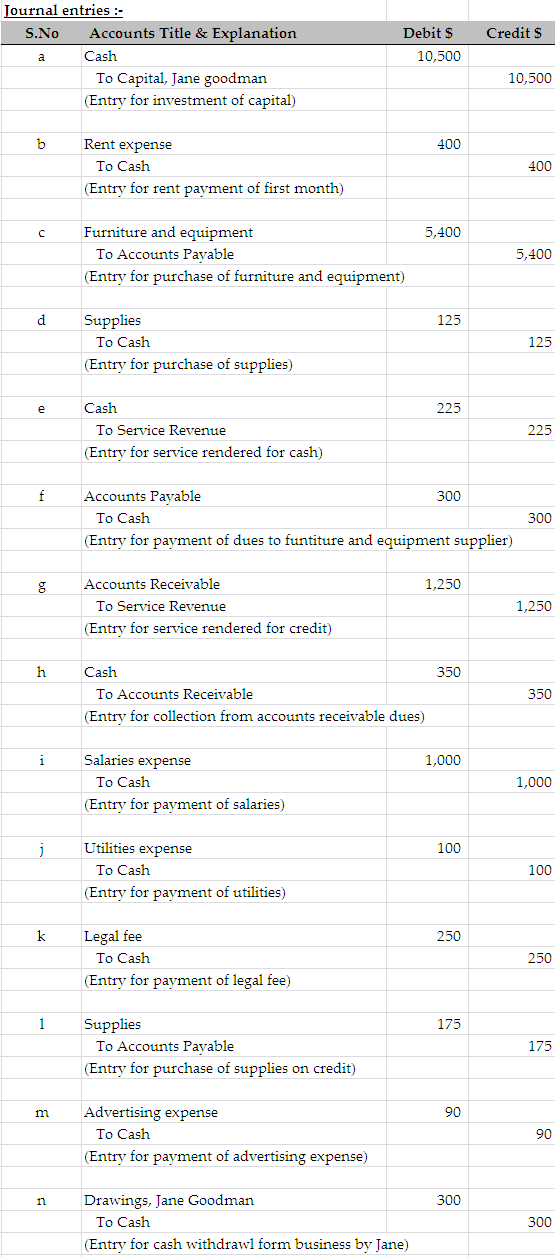Click the 'Legal fee' account cell
Image resolution: width=555 pixels, height=1257 pixels.
113,936
